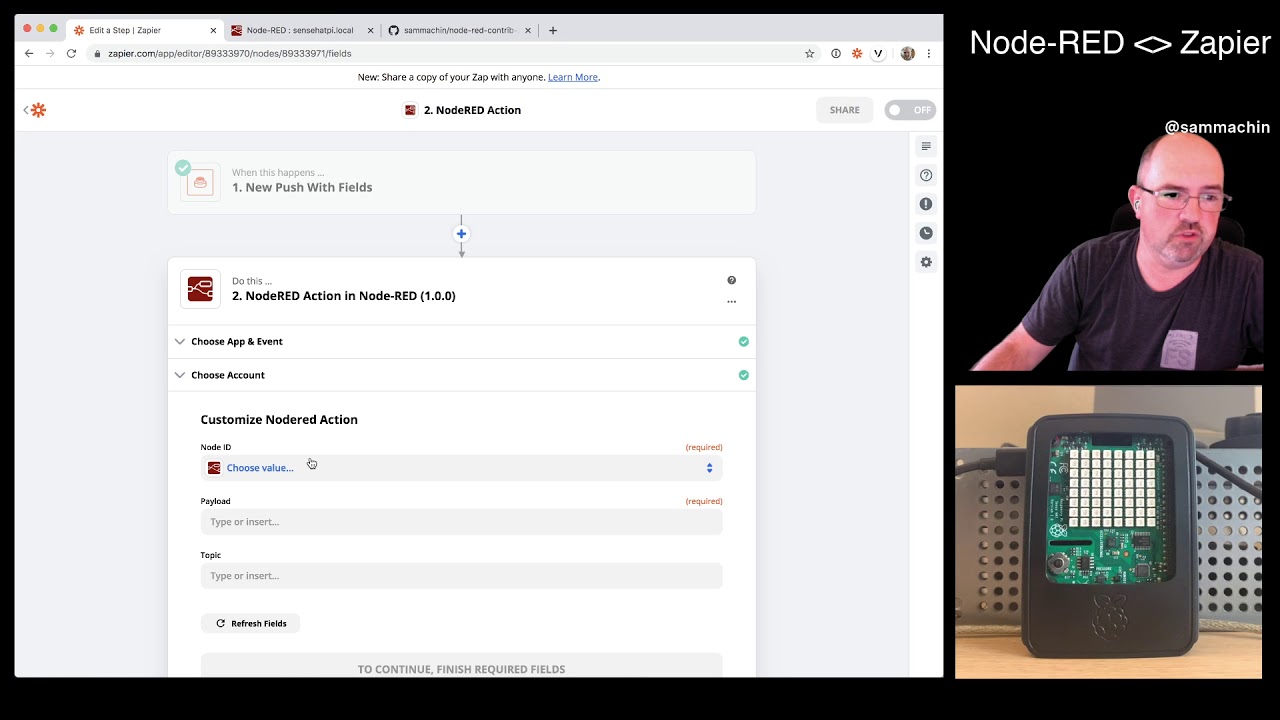The height and width of the screenshot is (720, 1280).
Task: Open the history clock sidebar icon
Action: tap(926, 233)
